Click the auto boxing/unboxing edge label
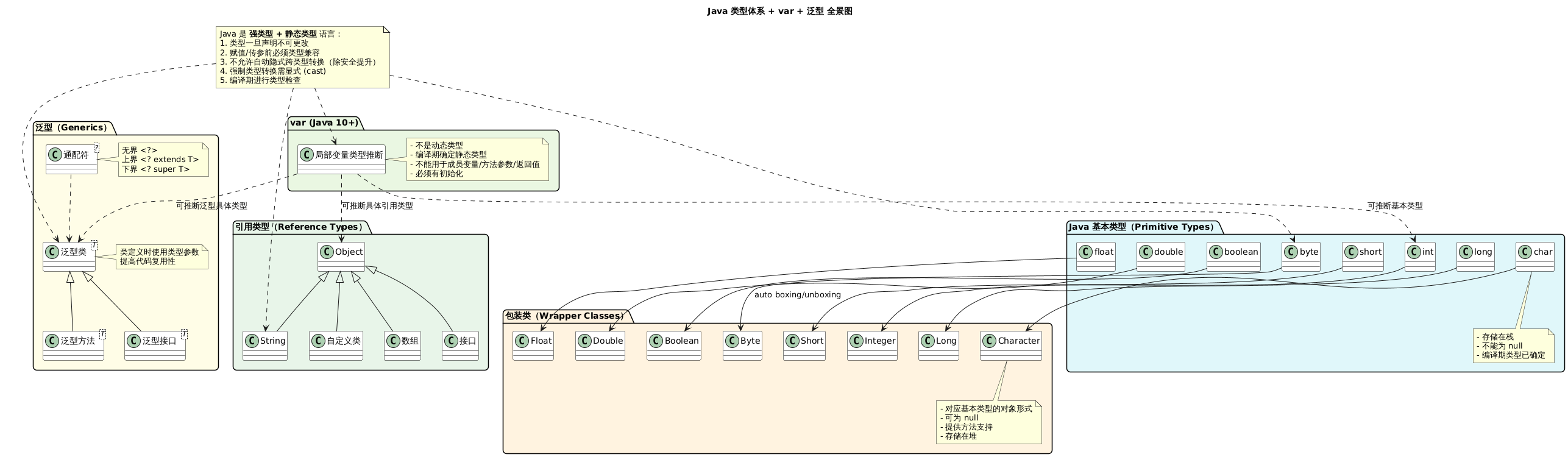Screen dimensions: 1568x457 point(797,295)
